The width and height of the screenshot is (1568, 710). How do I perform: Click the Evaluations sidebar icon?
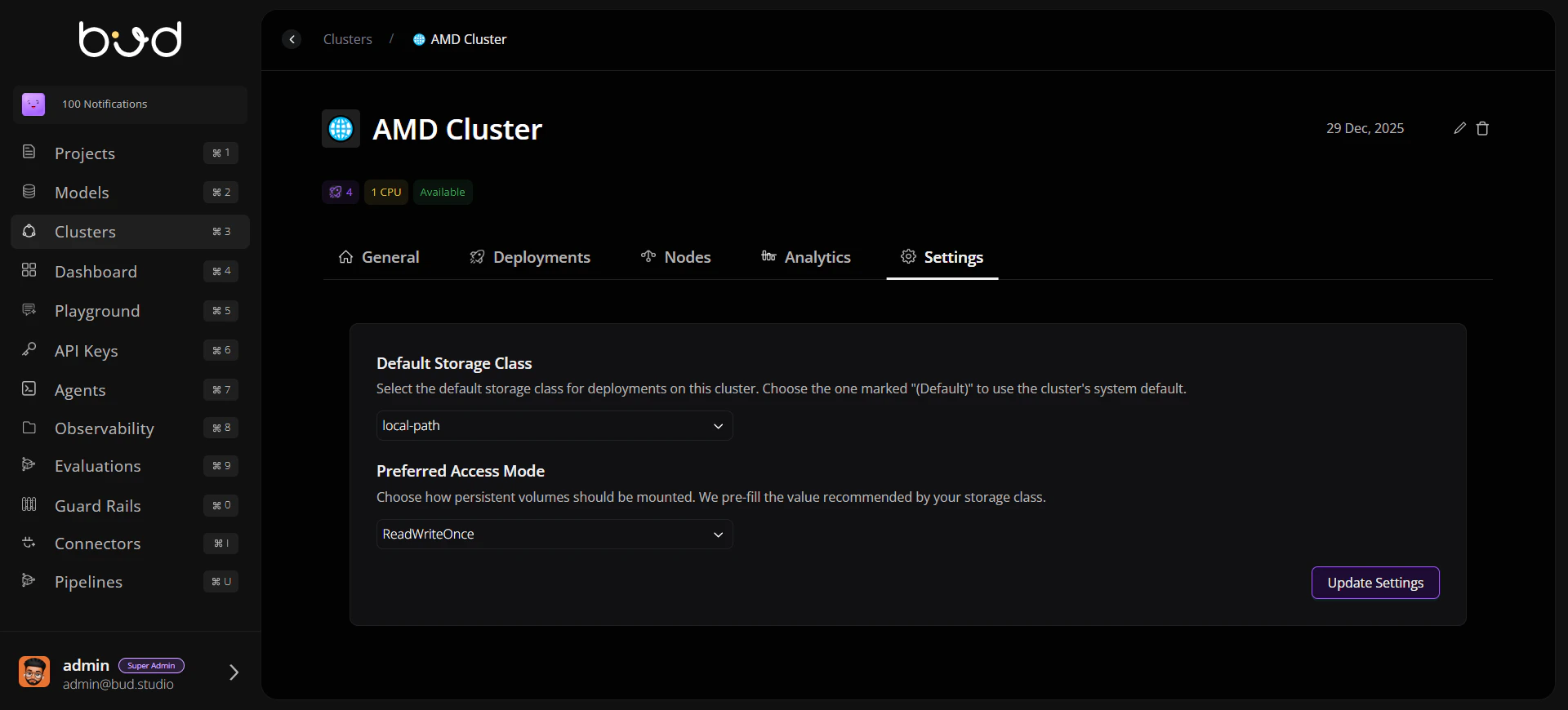coord(29,465)
